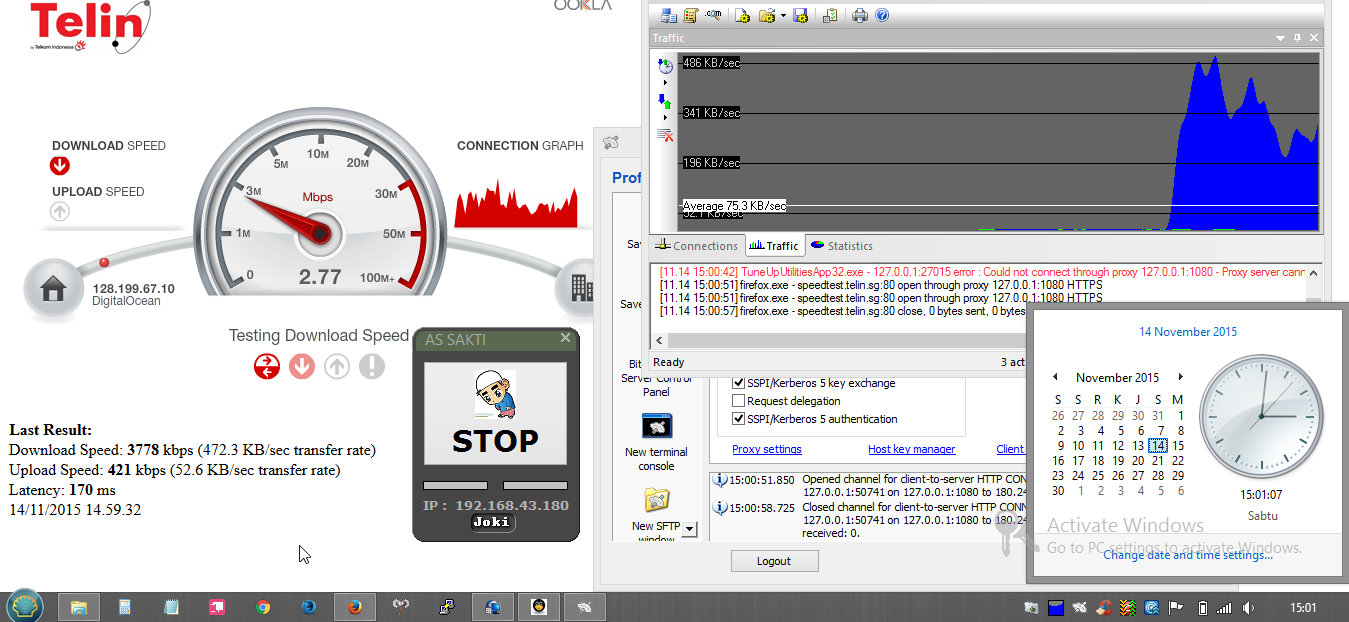This screenshot has height=622, width=1349.
Task: Enable Request delegation checkbox
Action: click(x=739, y=401)
